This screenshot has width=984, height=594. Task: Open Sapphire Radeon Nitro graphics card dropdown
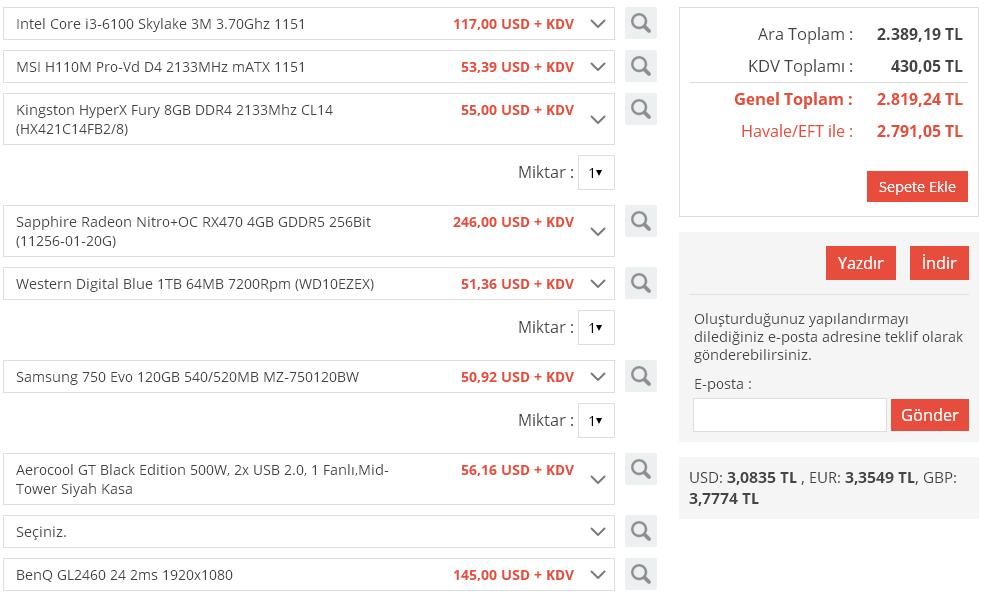598,231
